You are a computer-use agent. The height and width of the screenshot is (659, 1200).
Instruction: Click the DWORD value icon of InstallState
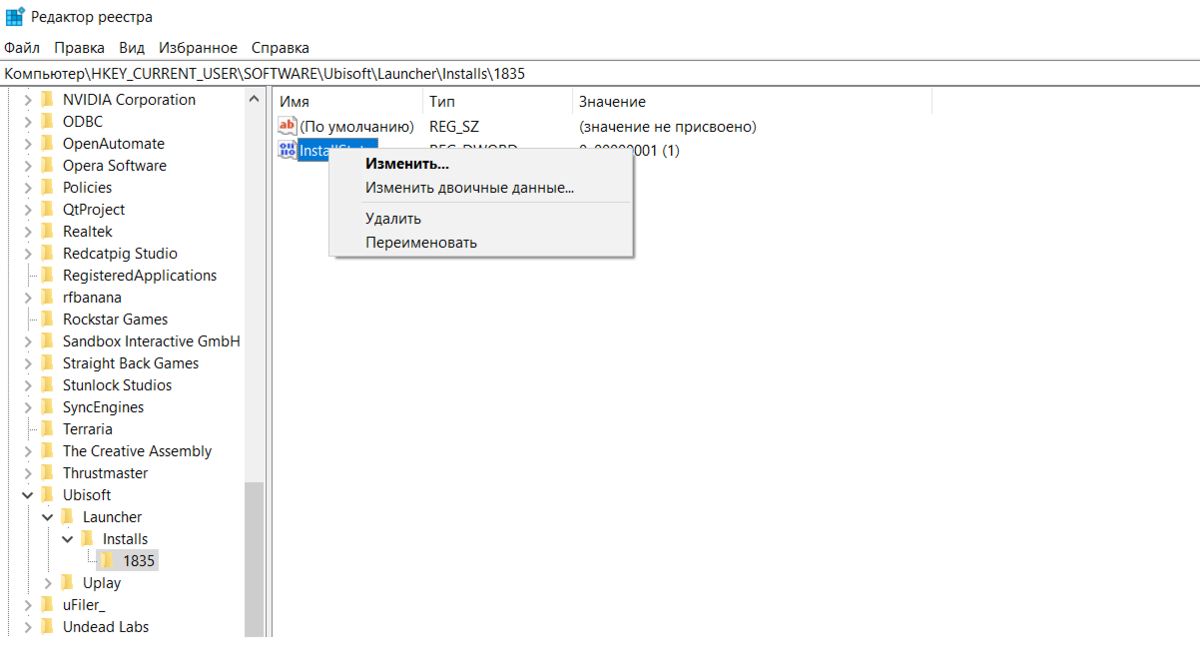click(288, 149)
